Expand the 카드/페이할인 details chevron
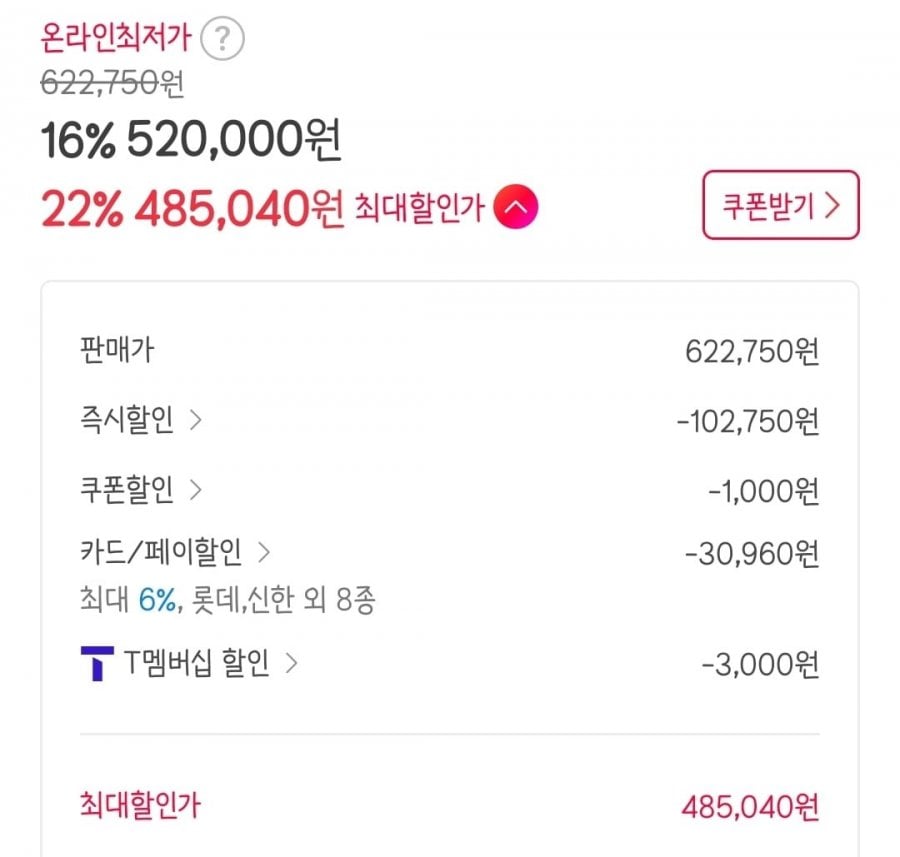This screenshot has width=900, height=857. click(264, 551)
